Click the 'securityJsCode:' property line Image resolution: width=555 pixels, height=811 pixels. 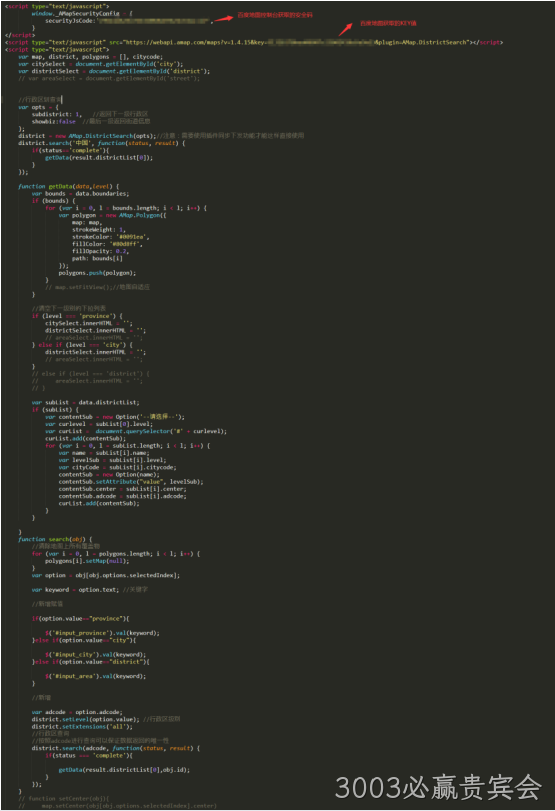pyautogui.click(x=129, y=21)
